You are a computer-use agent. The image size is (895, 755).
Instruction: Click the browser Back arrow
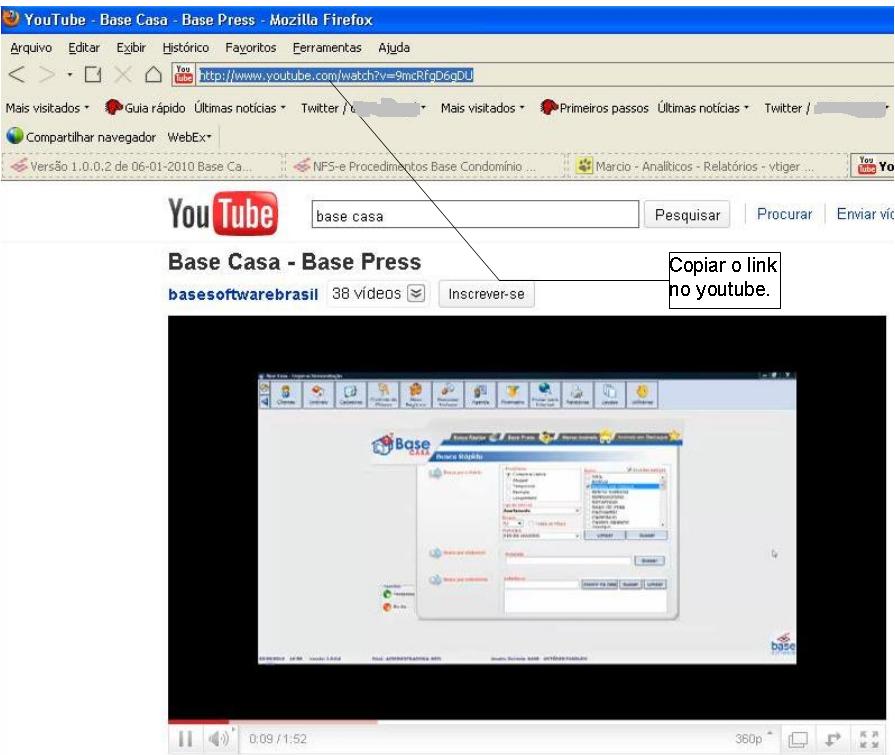tap(17, 75)
